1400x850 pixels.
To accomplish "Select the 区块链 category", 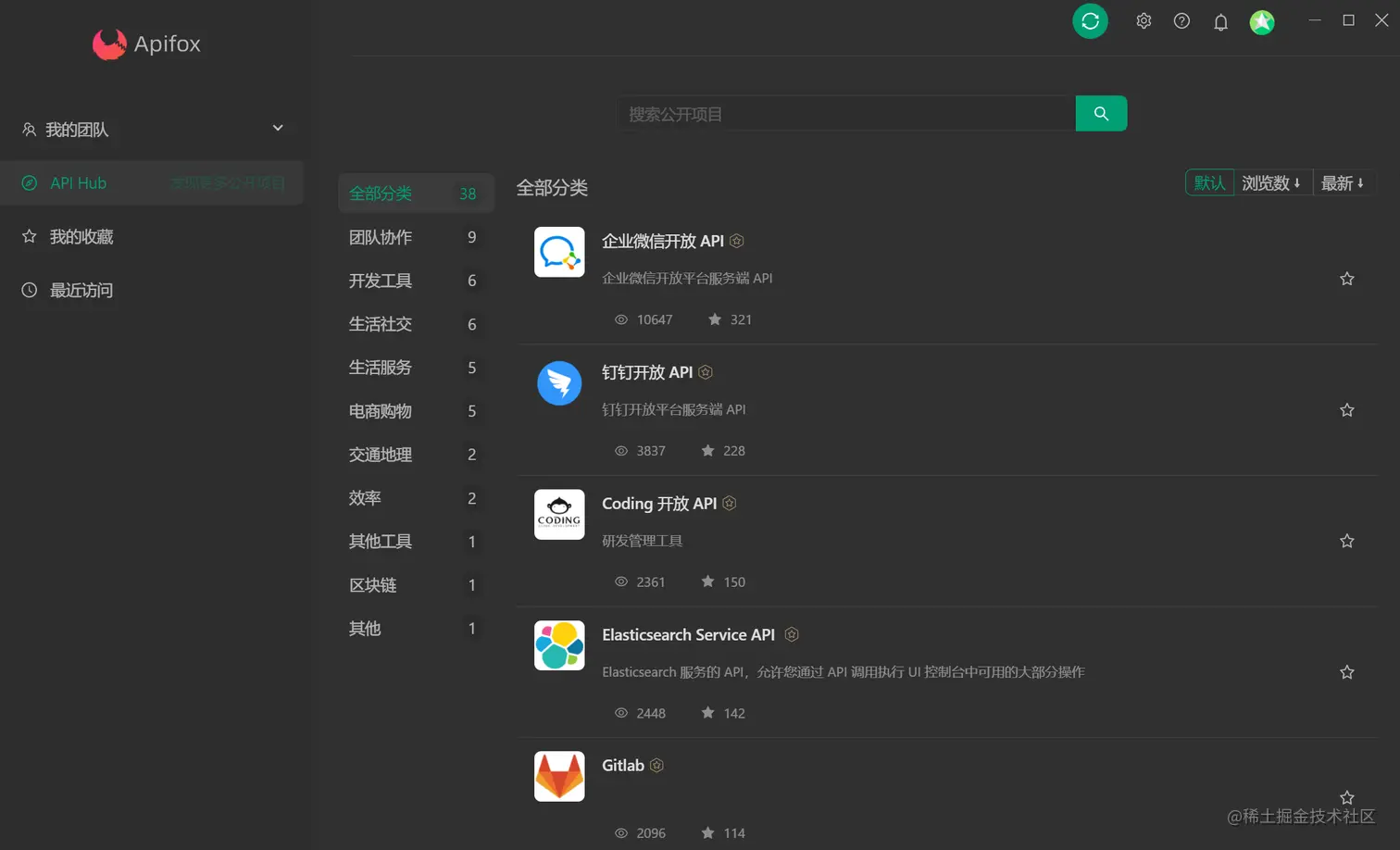I will point(416,585).
